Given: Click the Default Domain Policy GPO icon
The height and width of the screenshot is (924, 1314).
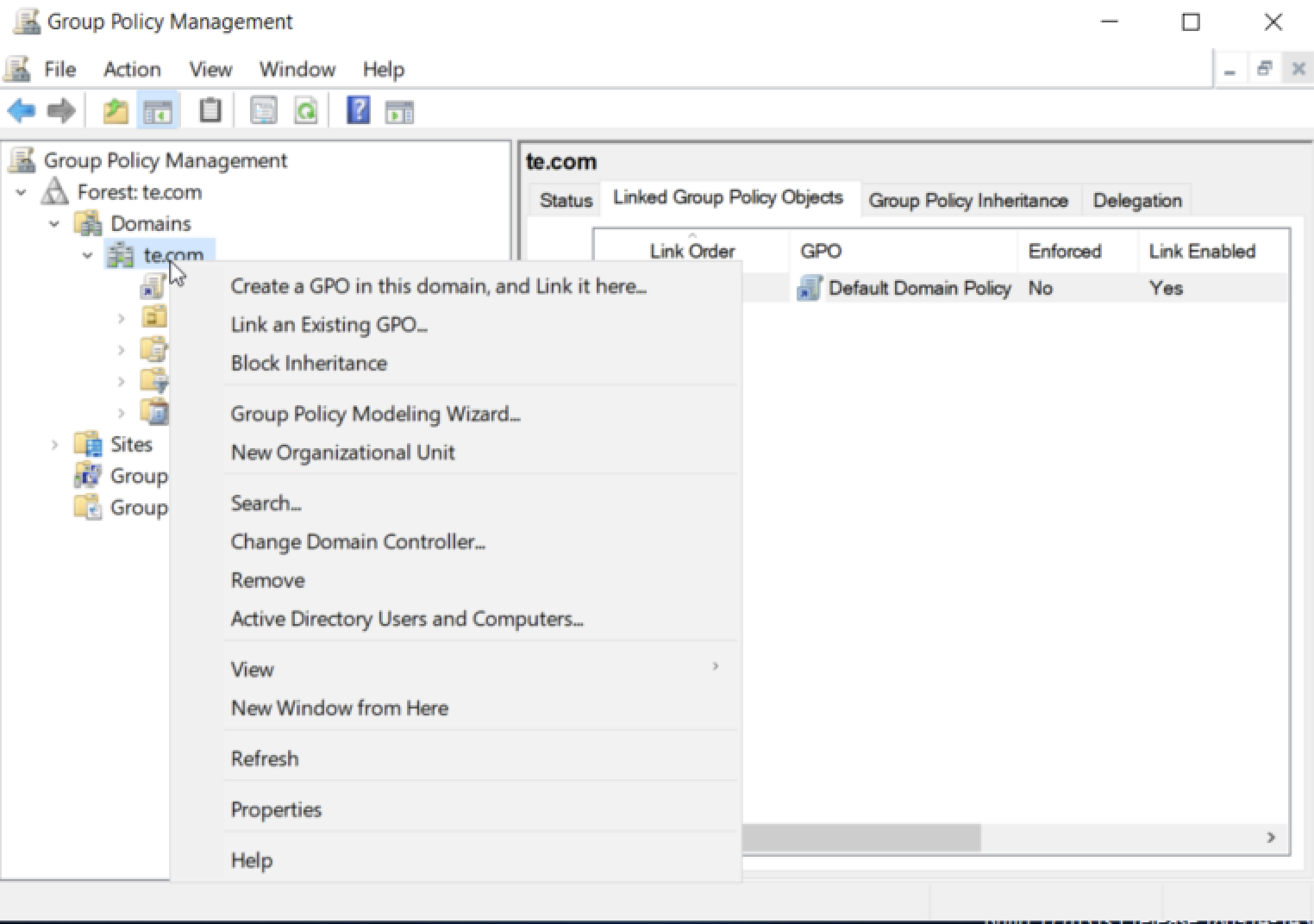Looking at the screenshot, I should tap(810, 288).
